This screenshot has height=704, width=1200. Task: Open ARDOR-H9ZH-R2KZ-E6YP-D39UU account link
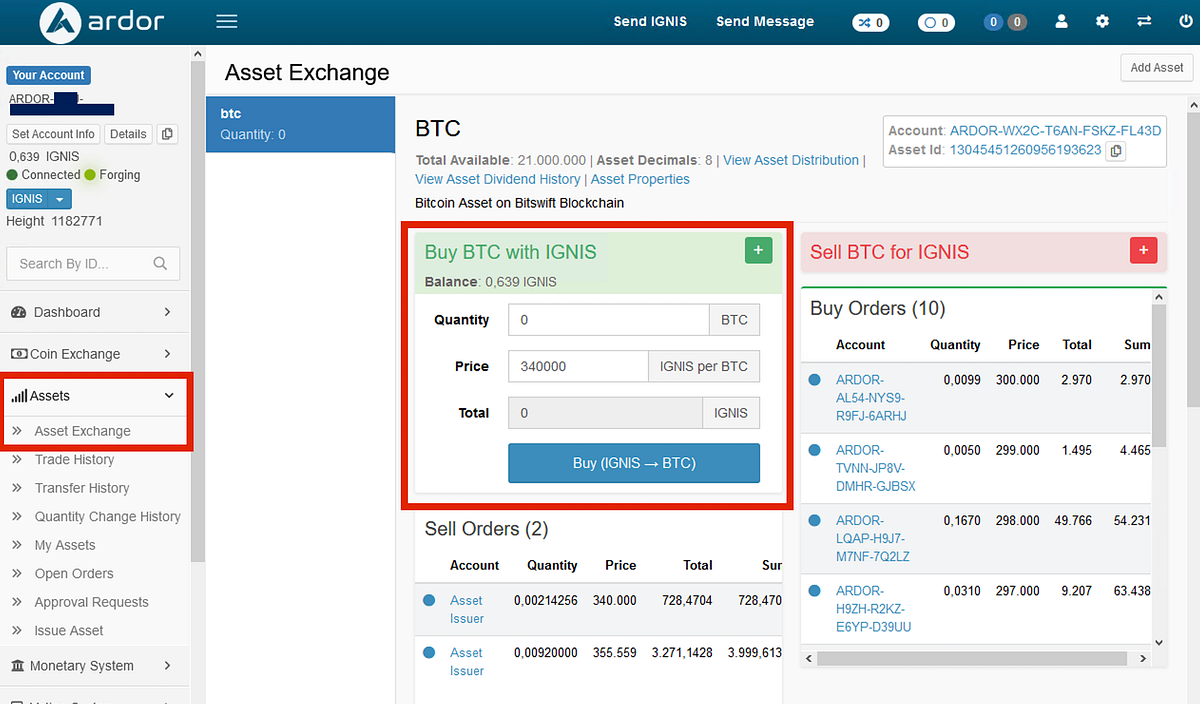point(874,608)
